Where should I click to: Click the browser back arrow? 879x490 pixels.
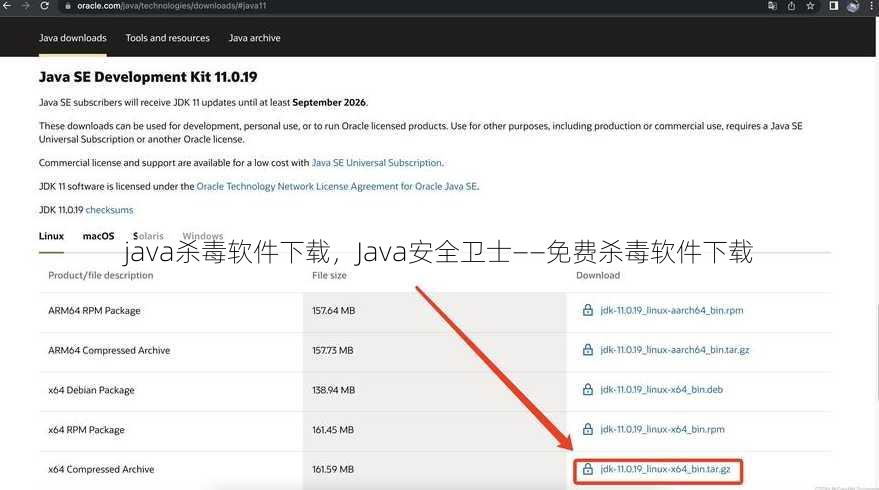click(x=7, y=6)
